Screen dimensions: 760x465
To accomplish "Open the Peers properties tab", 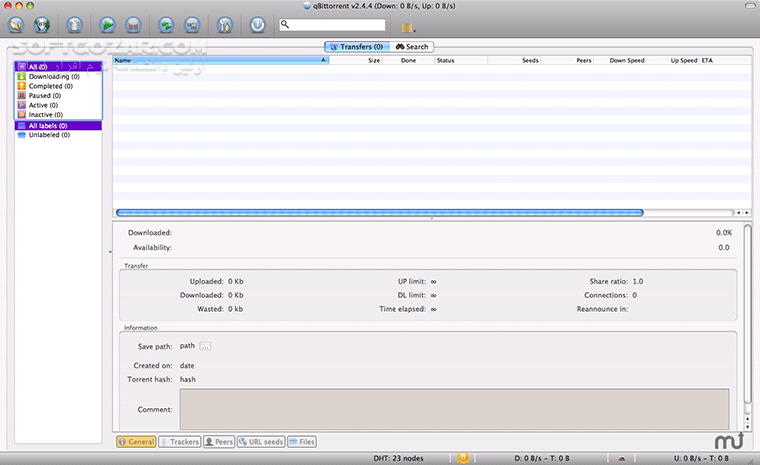I will (x=219, y=442).
